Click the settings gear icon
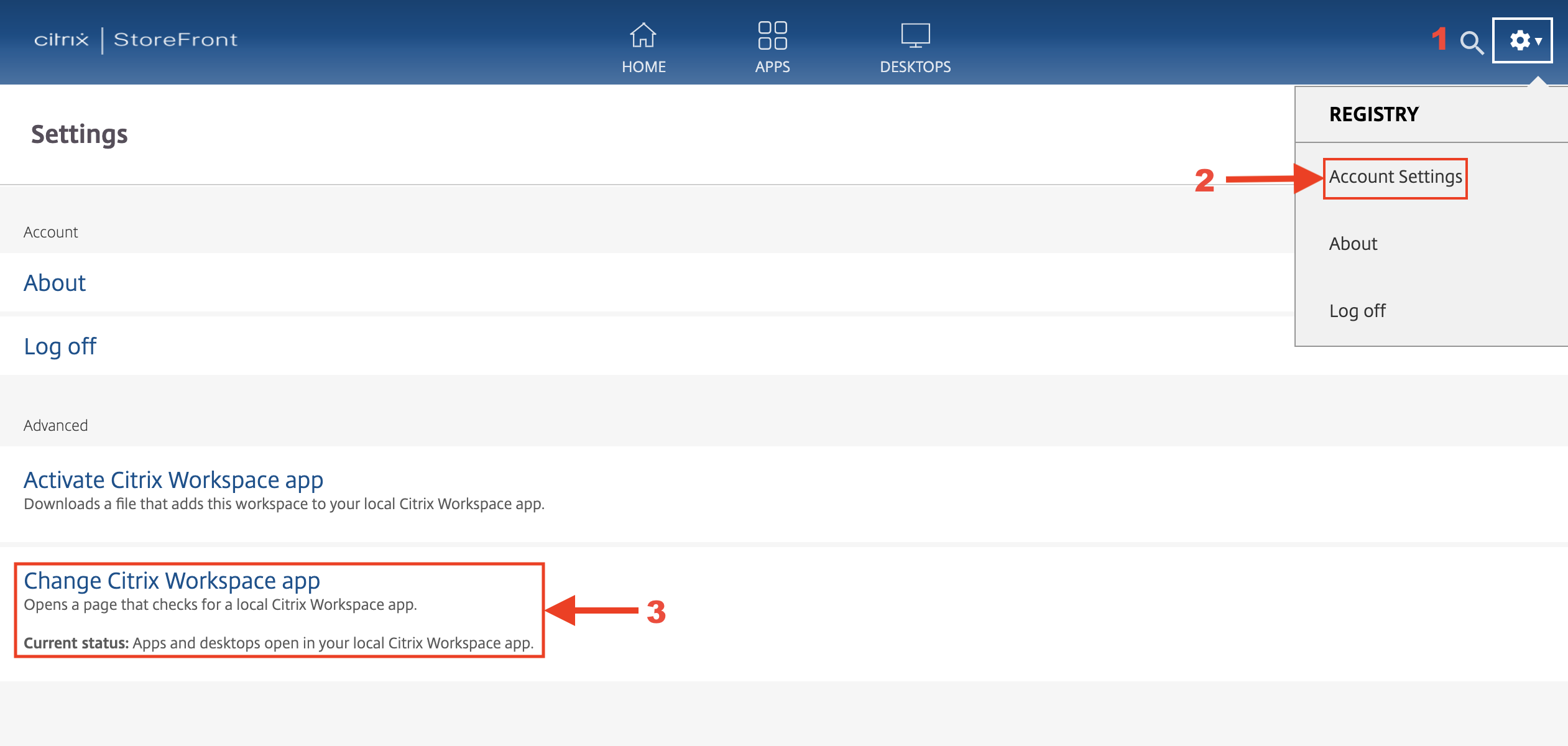This screenshot has width=1568, height=746. [x=1519, y=40]
